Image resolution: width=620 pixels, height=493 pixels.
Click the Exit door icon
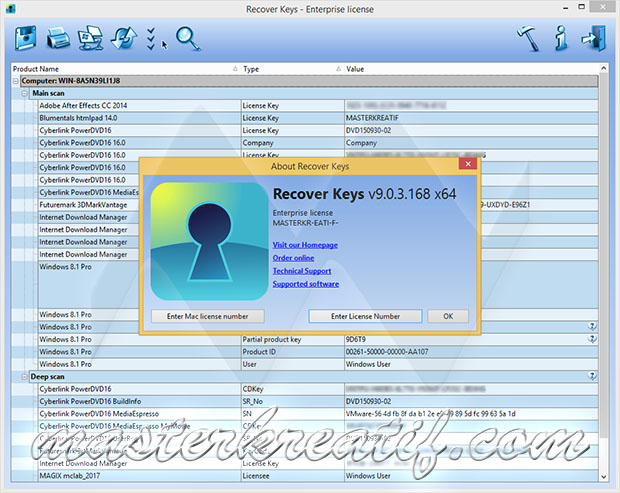tap(594, 38)
